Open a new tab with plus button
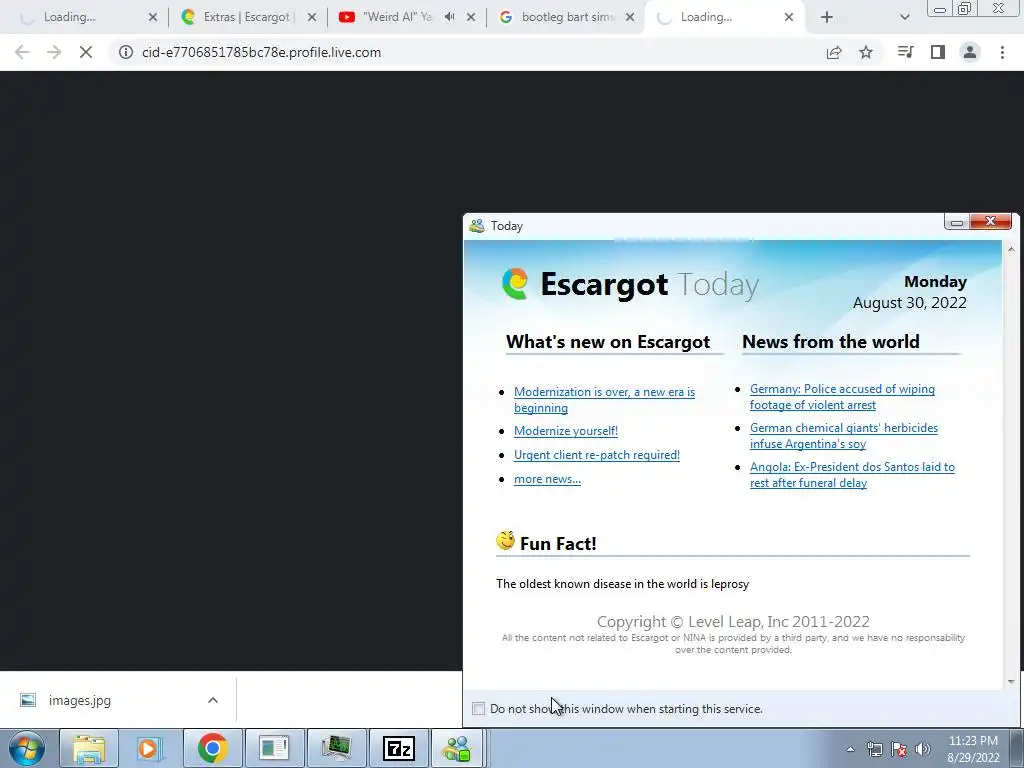Screen dimensions: 1024x768 (x=827, y=18)
